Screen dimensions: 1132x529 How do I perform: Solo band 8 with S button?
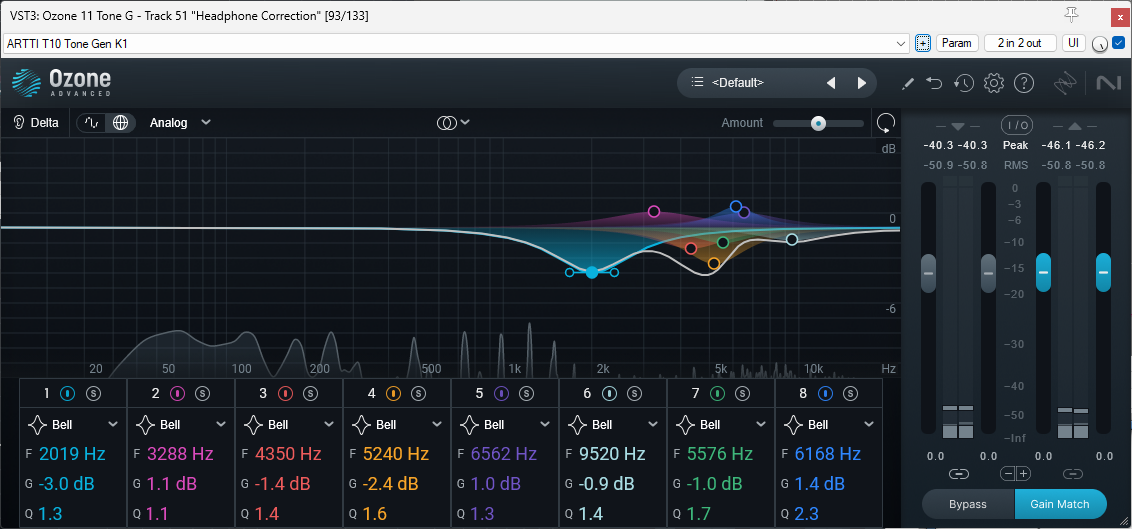coord(850,393)
